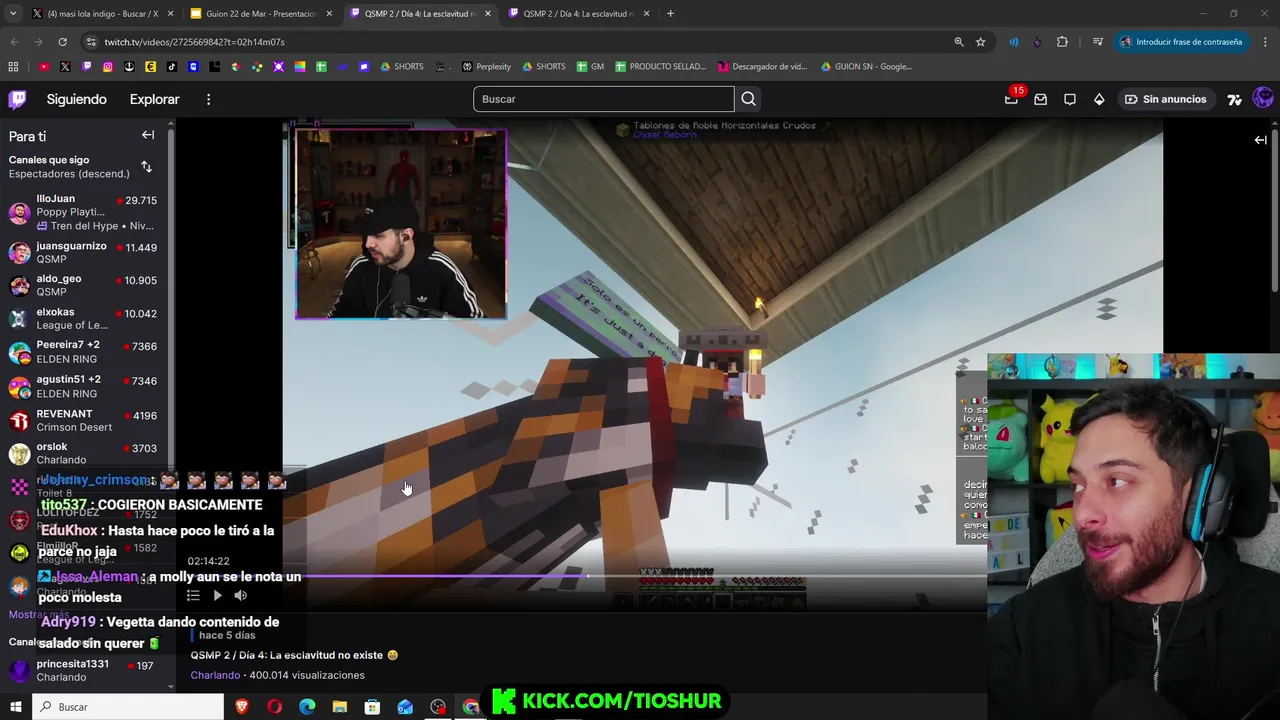Viewport: 1280px width, 720px height.
Task: Open the whispers chat bubble icon
Action: tap(1070, 99)
